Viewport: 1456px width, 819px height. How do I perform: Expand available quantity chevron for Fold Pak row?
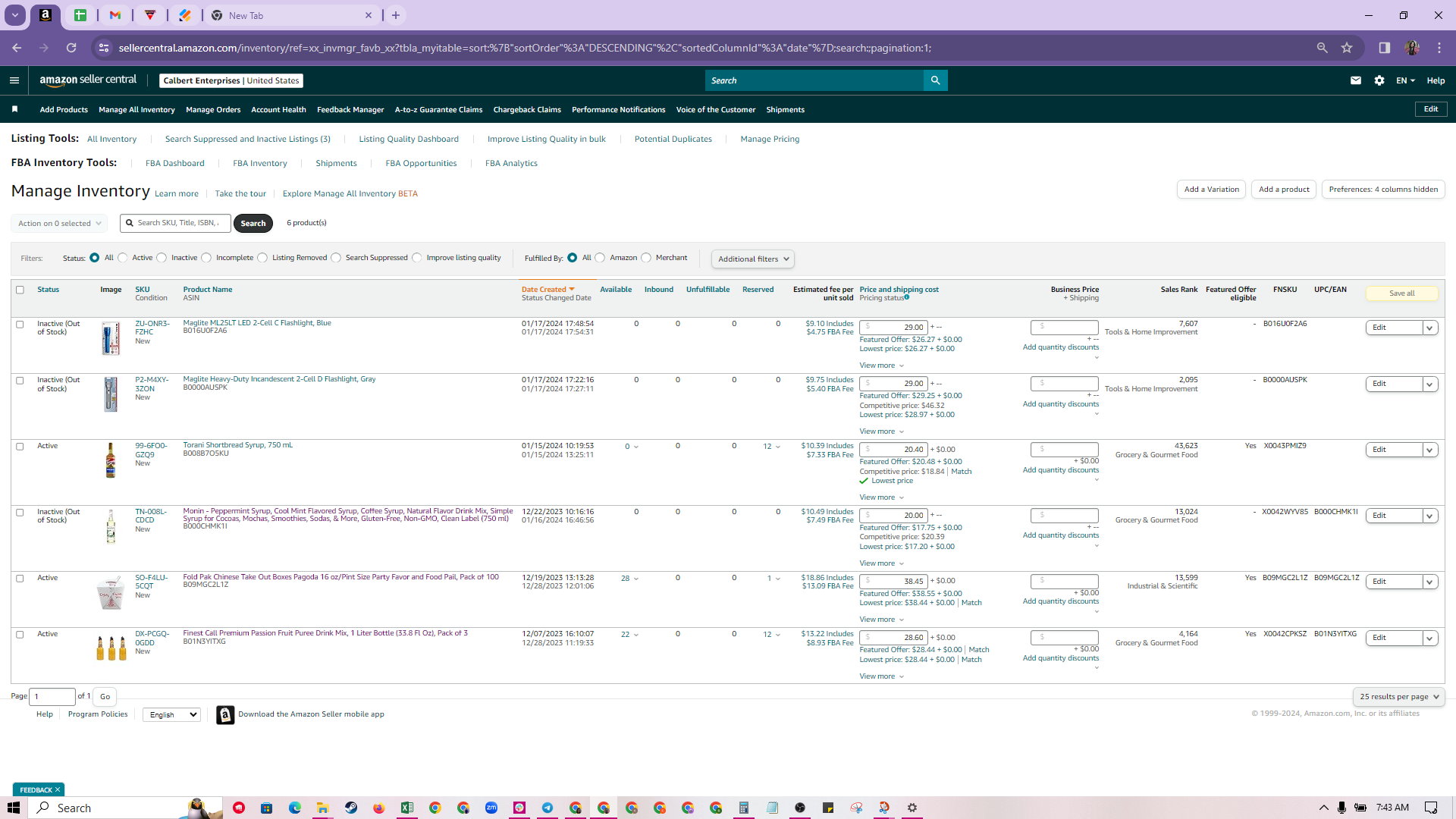click(635, 579)
